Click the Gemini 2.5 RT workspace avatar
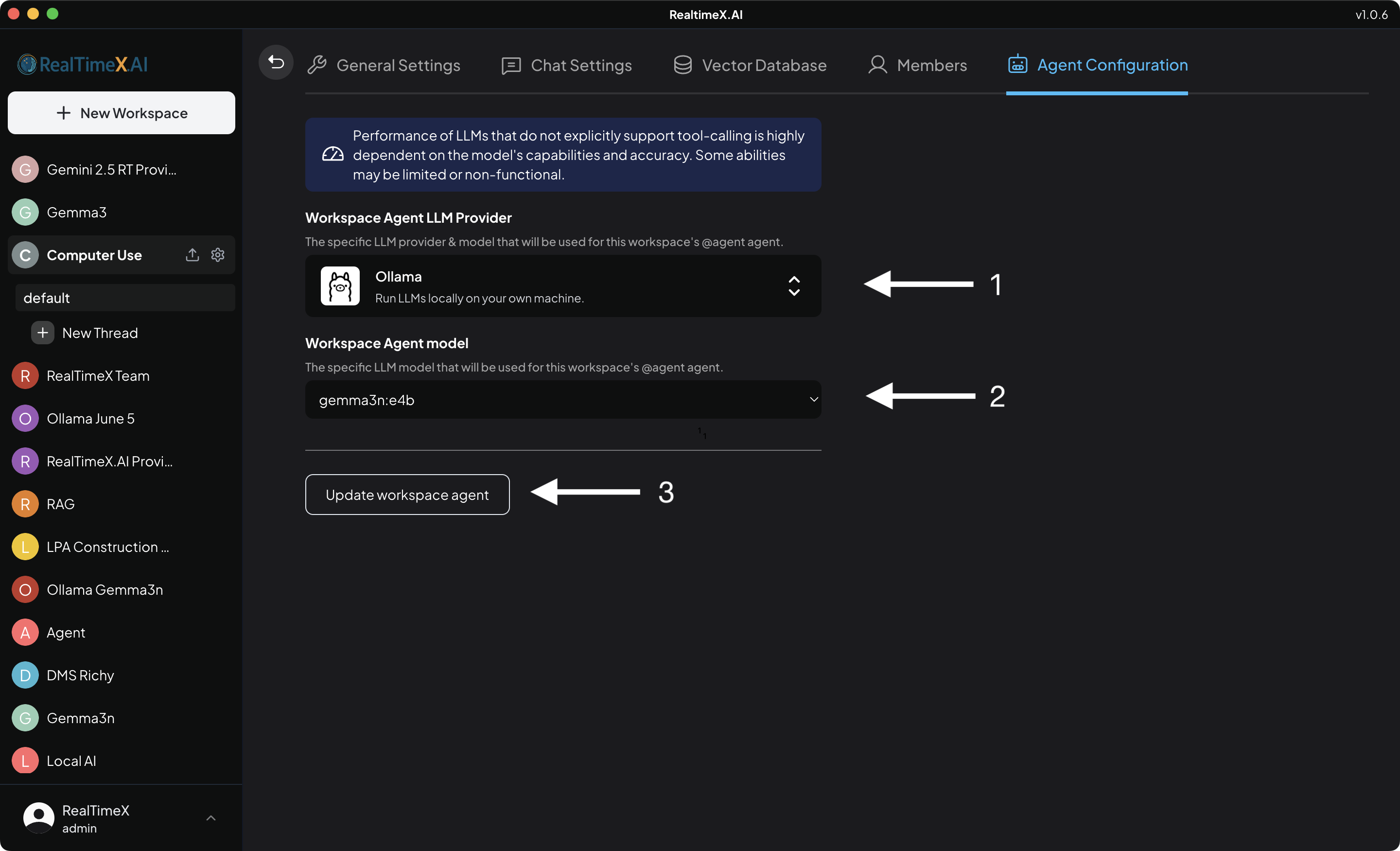Screen dimensions: 1400x851 [x=25, y=169]
